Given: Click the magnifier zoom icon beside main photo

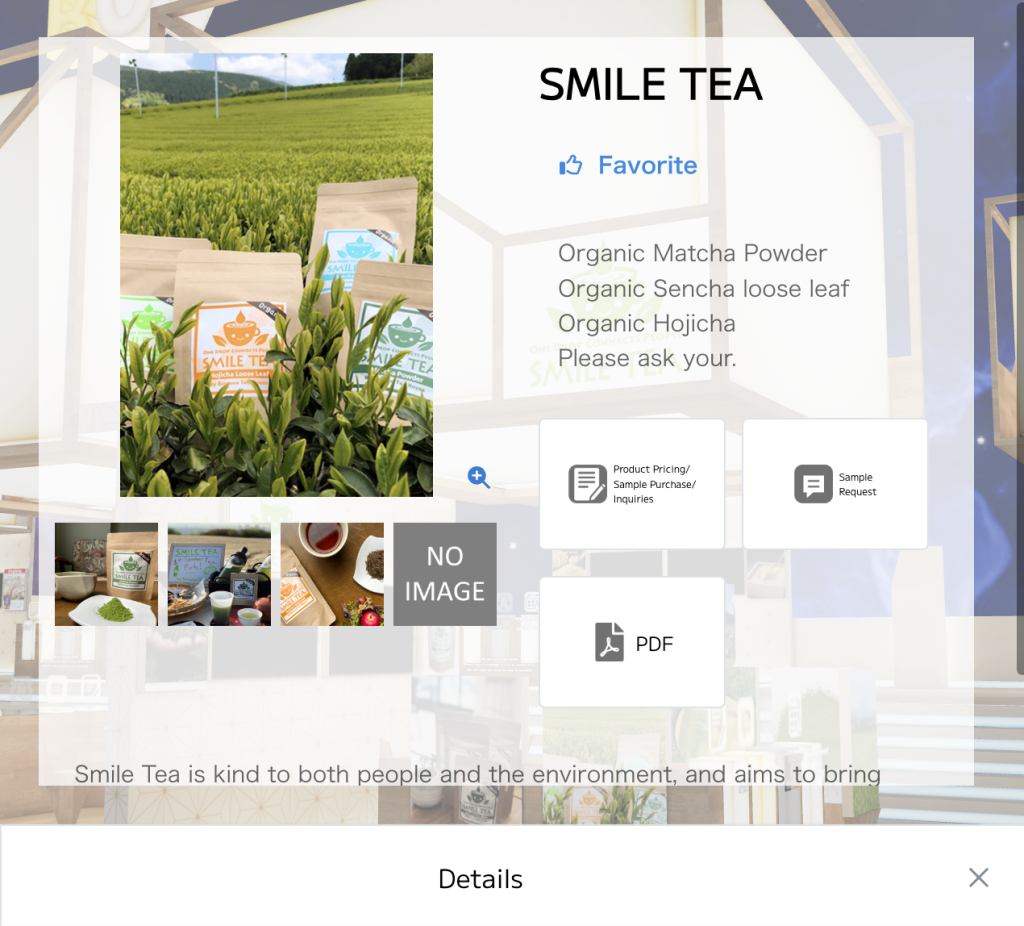Looking at the screenshot, I should coord(479,477).
